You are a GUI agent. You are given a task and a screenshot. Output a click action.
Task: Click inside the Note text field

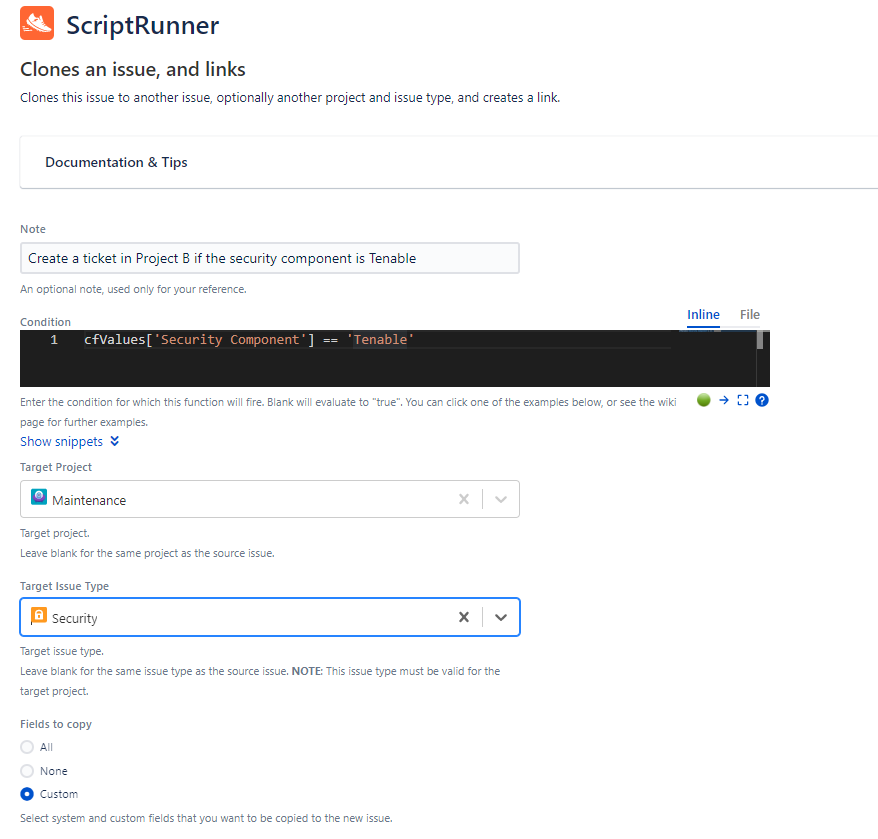coord(270,257)
